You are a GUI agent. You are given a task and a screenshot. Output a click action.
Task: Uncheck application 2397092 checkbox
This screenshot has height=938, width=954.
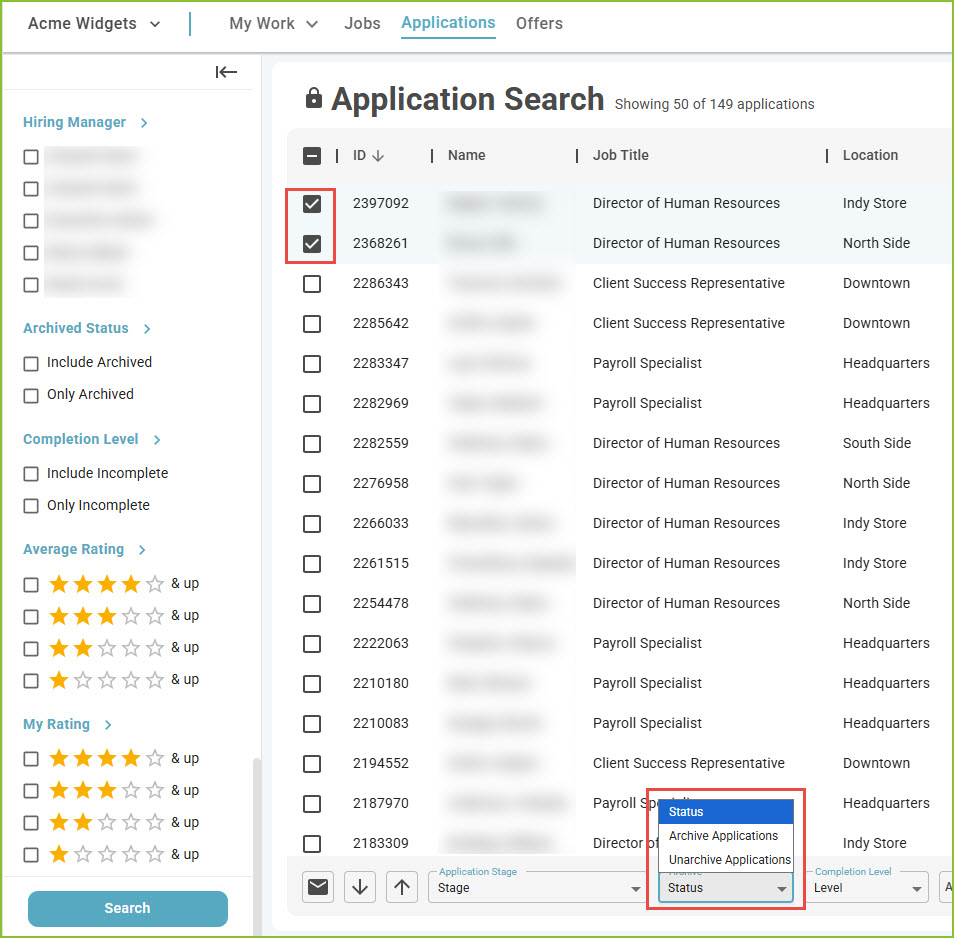(x=312, y=204)
